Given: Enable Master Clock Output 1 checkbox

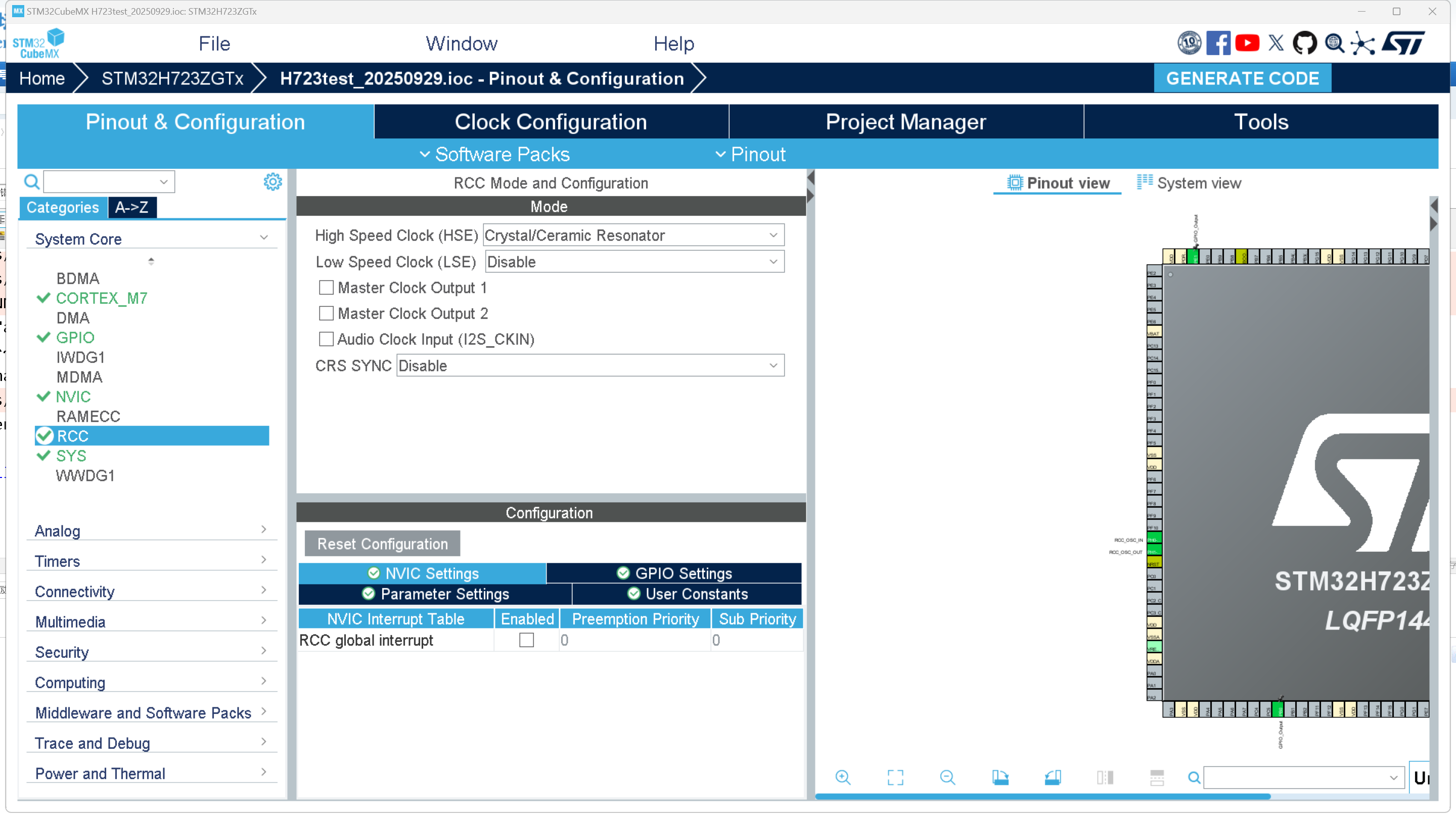Looking at the screenshot, I should pos(326,287).
